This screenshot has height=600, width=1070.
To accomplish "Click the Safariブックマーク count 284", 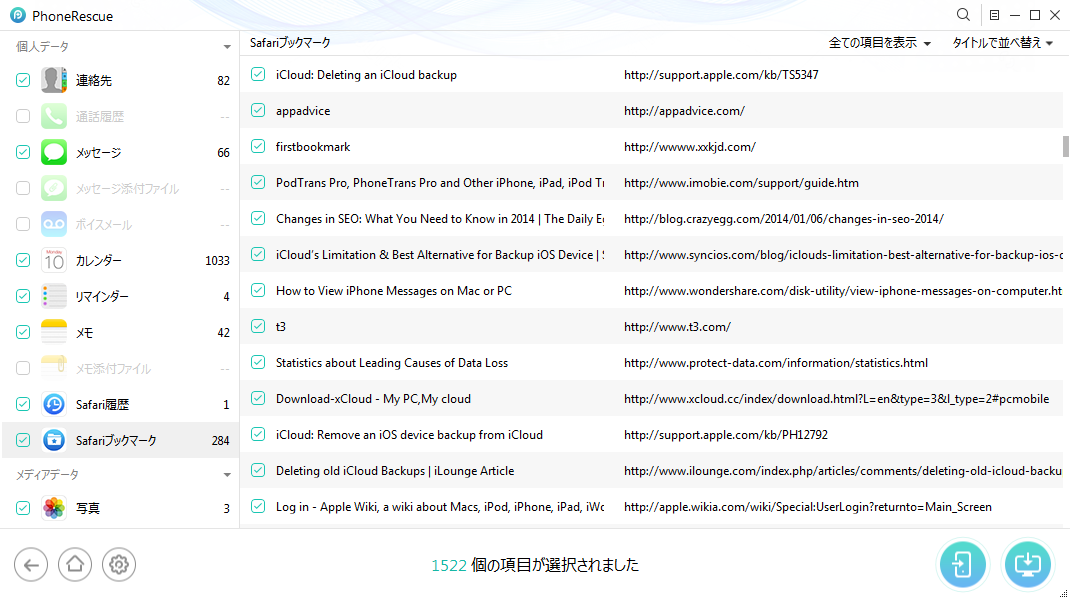I will (220, 441).
